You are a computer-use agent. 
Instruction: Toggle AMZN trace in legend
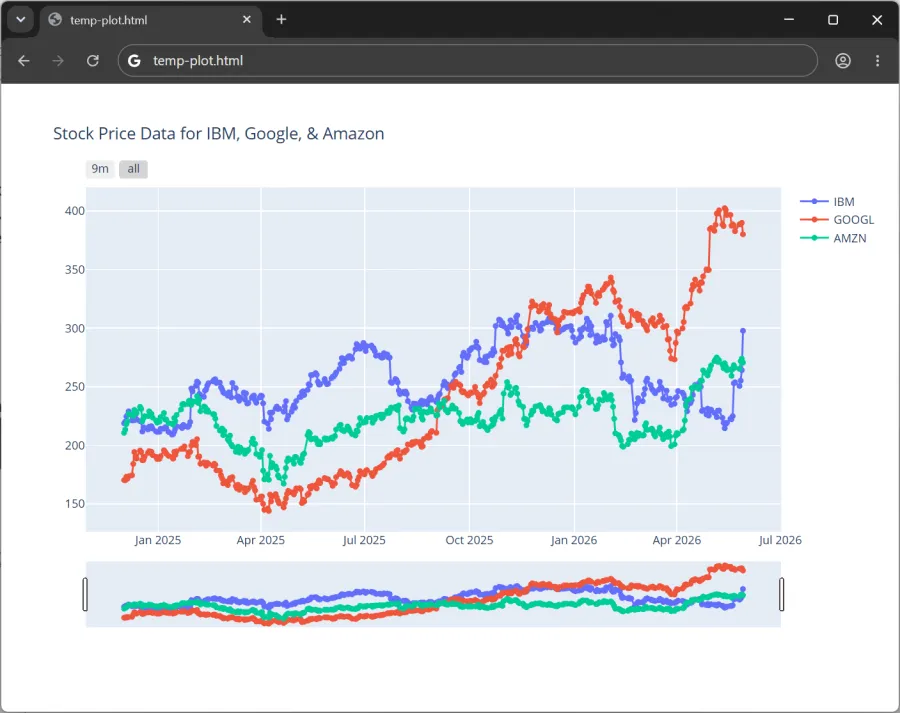click(833, 238)
